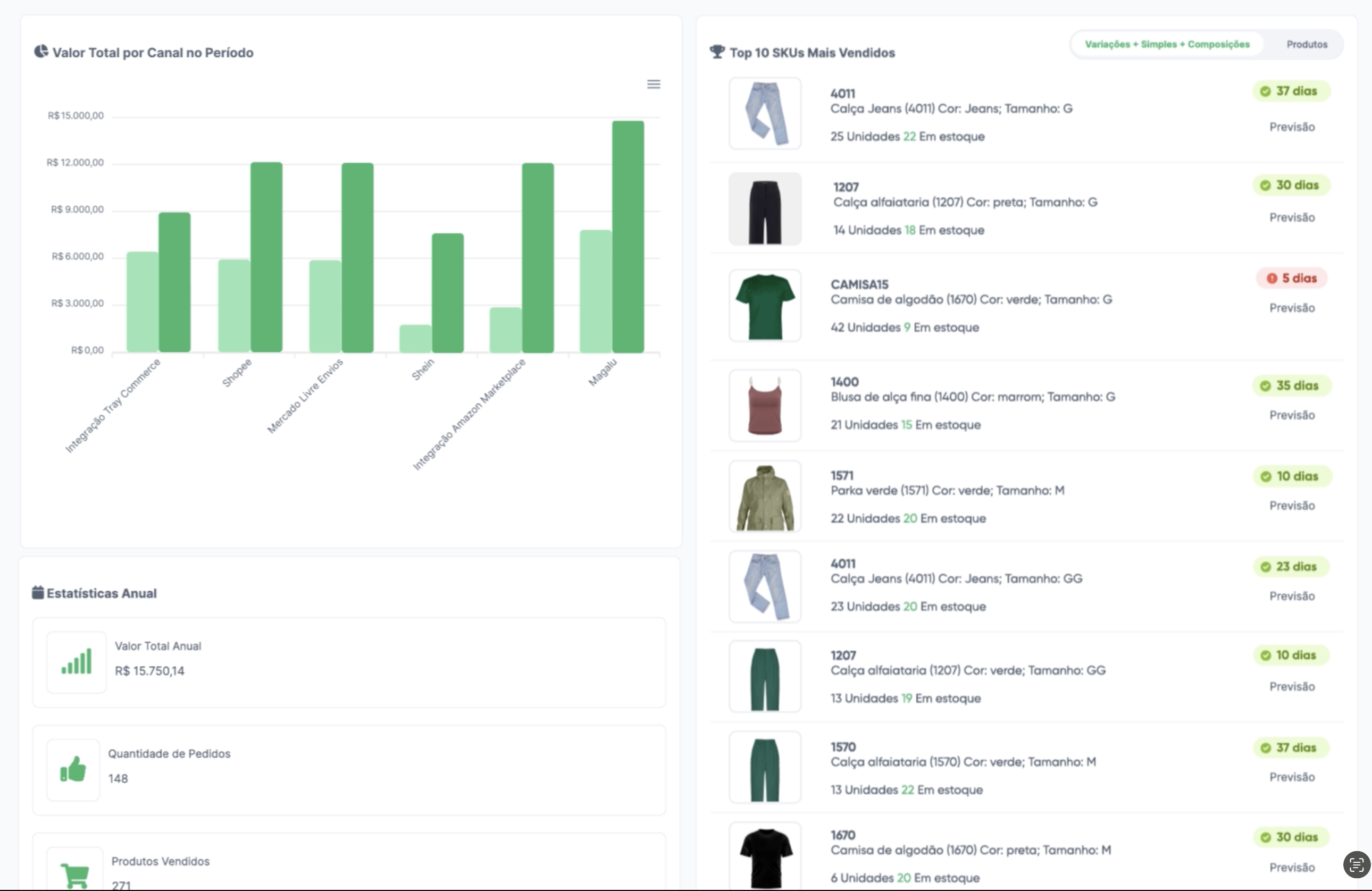Open the Parka verde 1571 thumbnail

click(765, 497)
